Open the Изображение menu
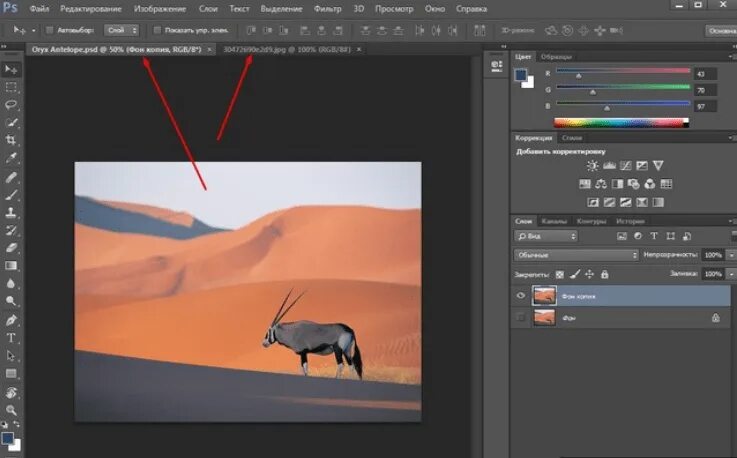 click(x=159, y=8)
